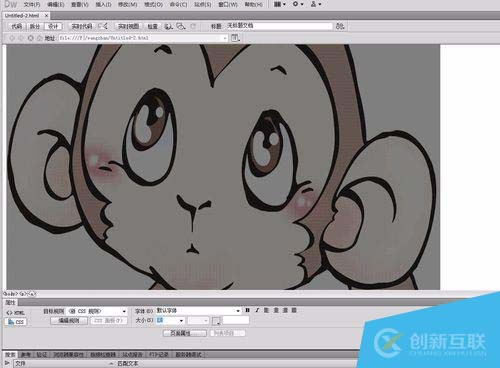Click the forward arrow in the address bar
The image size is (500, 368).
coord(21,38)
